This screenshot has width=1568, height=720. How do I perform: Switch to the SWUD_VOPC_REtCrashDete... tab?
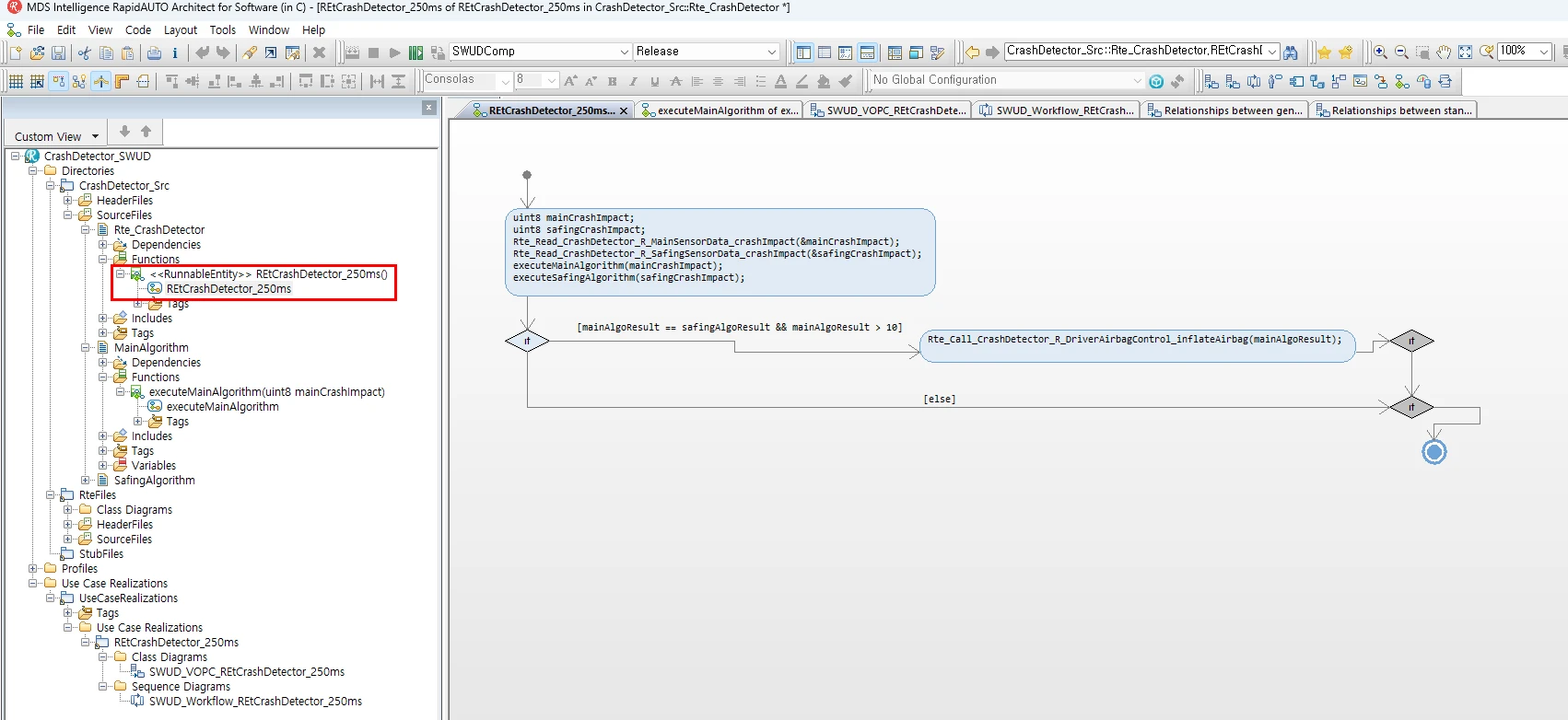coord(888,110)
